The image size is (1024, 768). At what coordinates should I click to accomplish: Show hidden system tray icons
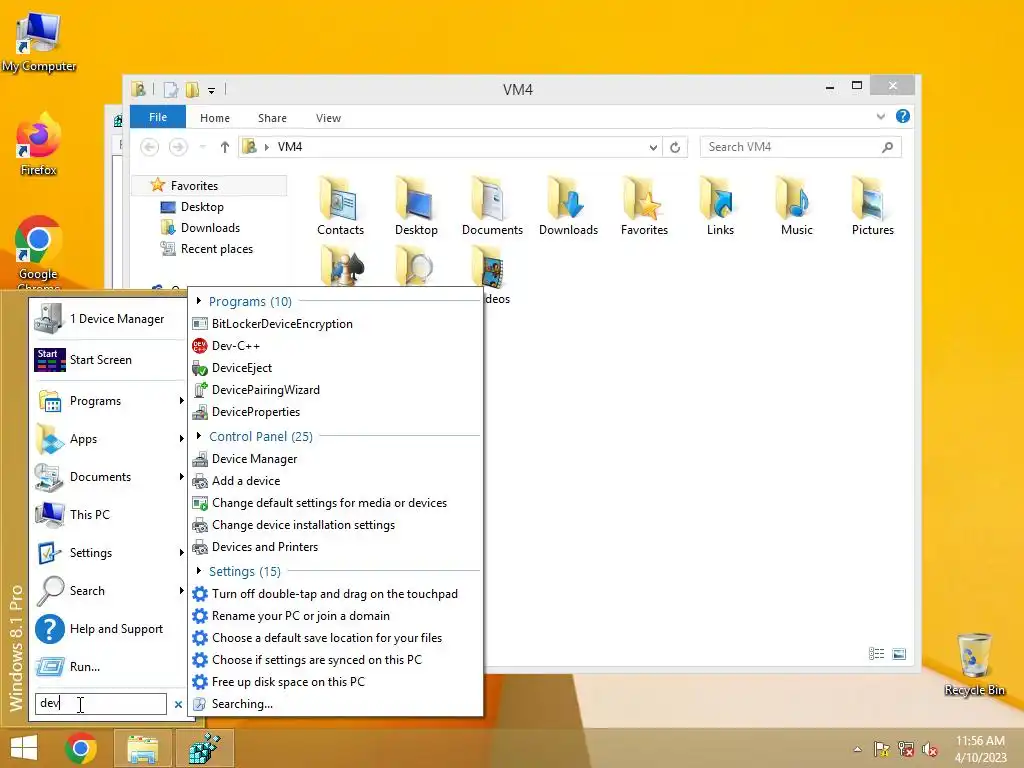pos(857,749)
